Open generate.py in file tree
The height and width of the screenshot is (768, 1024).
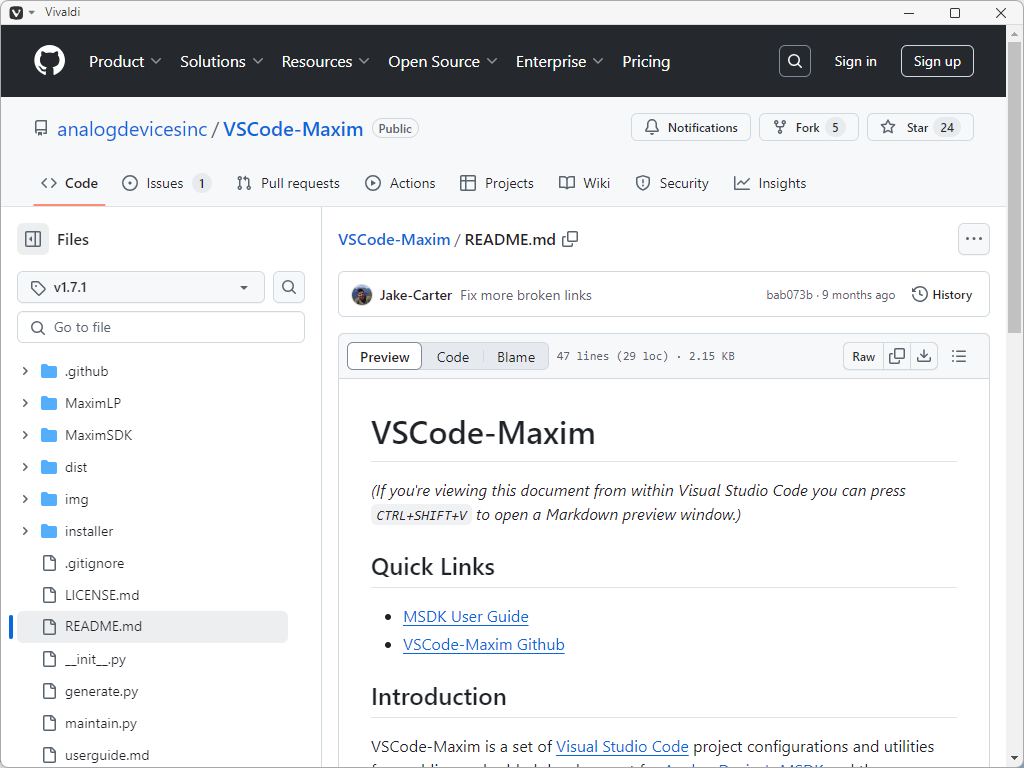point(101,691)
